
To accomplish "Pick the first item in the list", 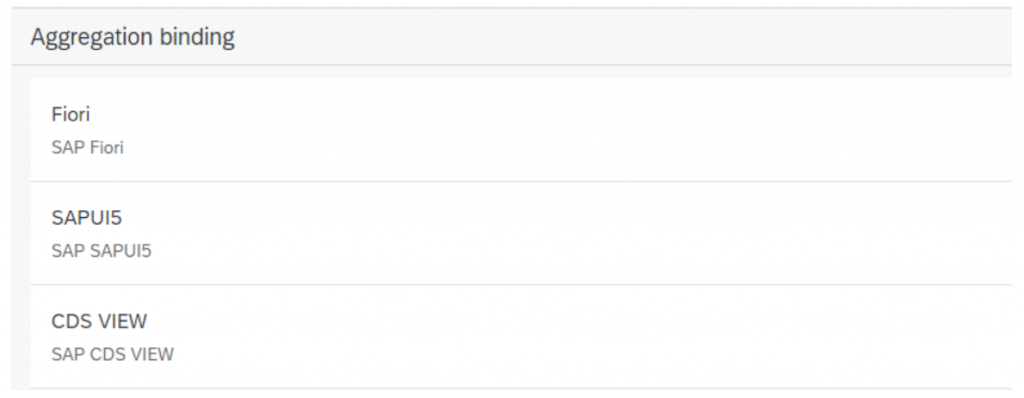I will coord(520,130).
